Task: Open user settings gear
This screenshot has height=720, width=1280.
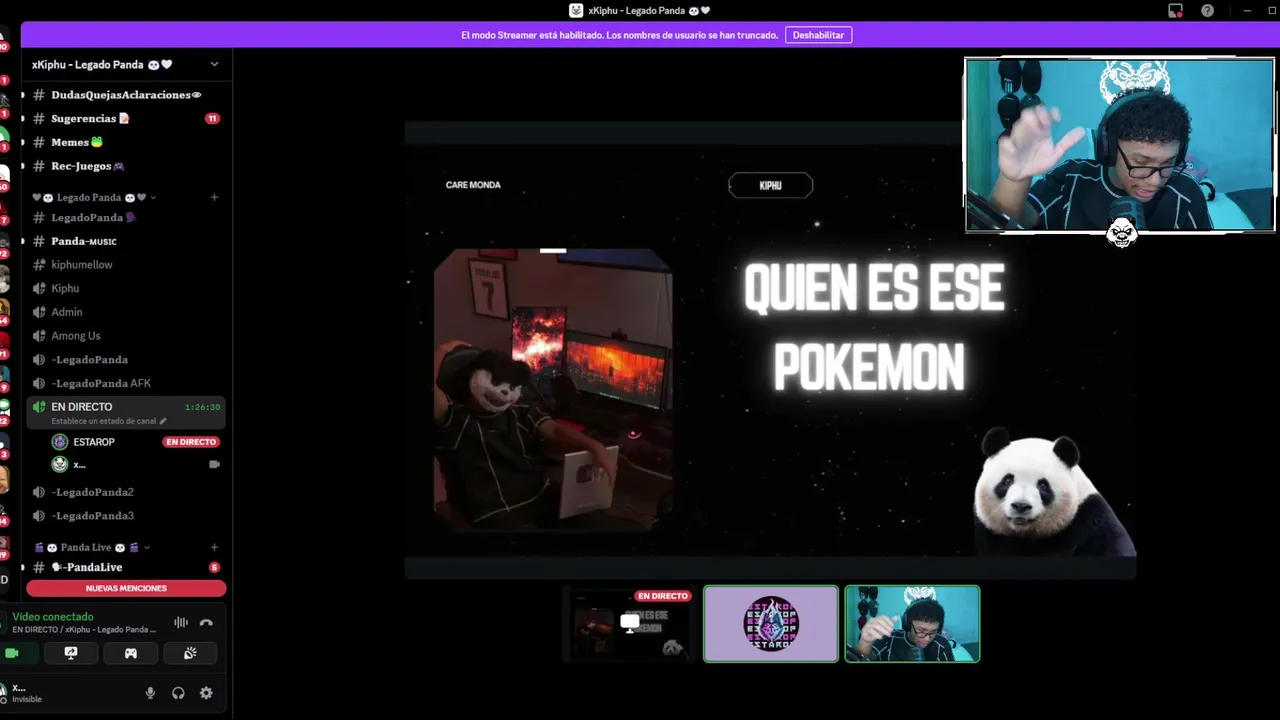Action: click(206, 693)
